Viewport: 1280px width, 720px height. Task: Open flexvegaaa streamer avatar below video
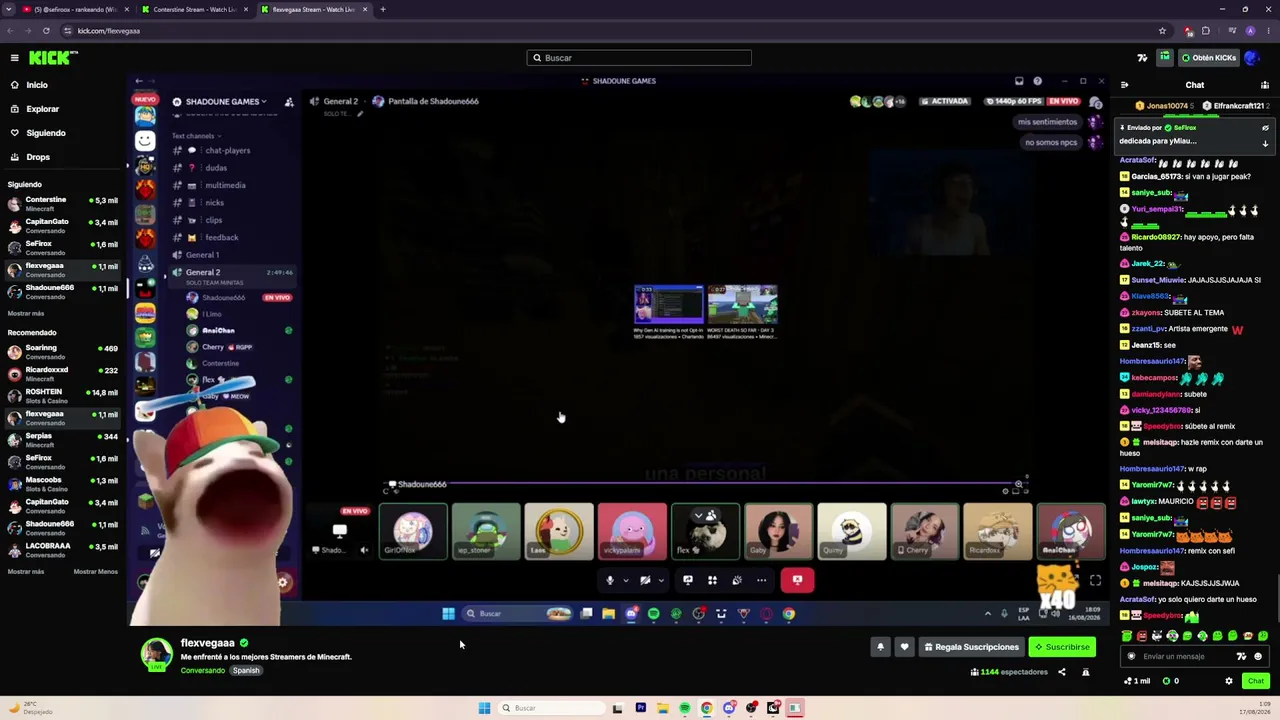coord(156,654)
